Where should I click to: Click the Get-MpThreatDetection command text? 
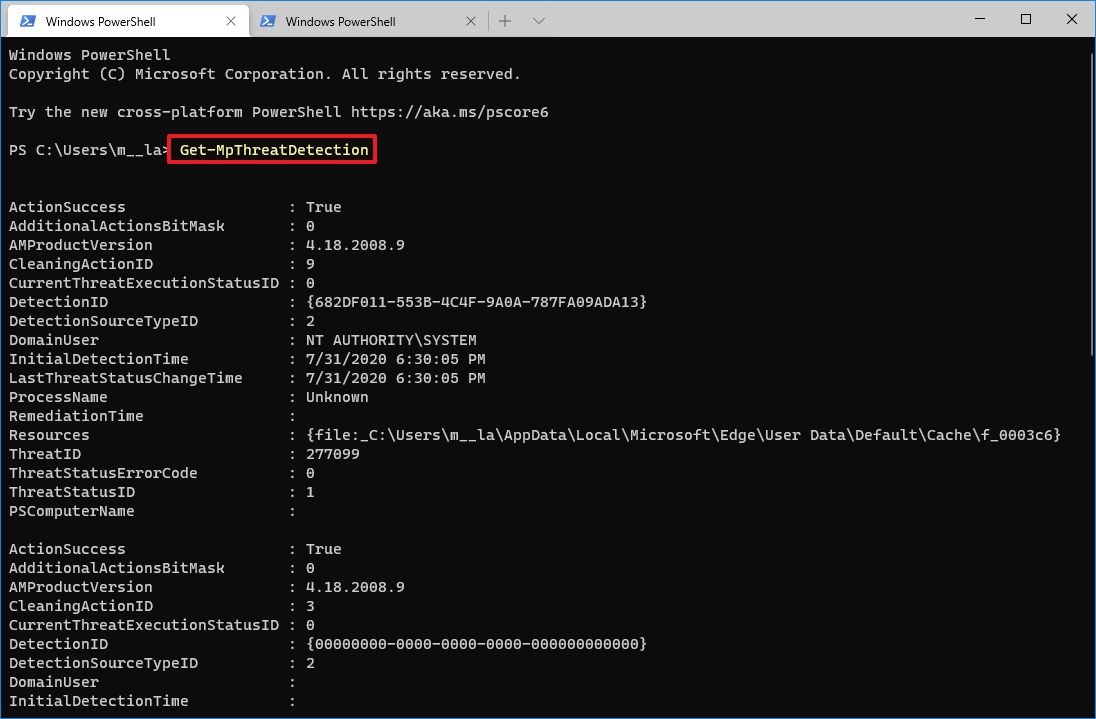coord(274,150)
